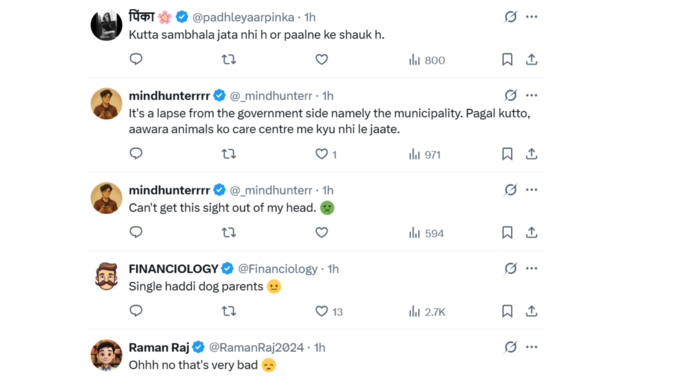Like FINANCIOLOGY's tweet with 13 likes
Screen dimensions: 680x383
coord(329,311)
